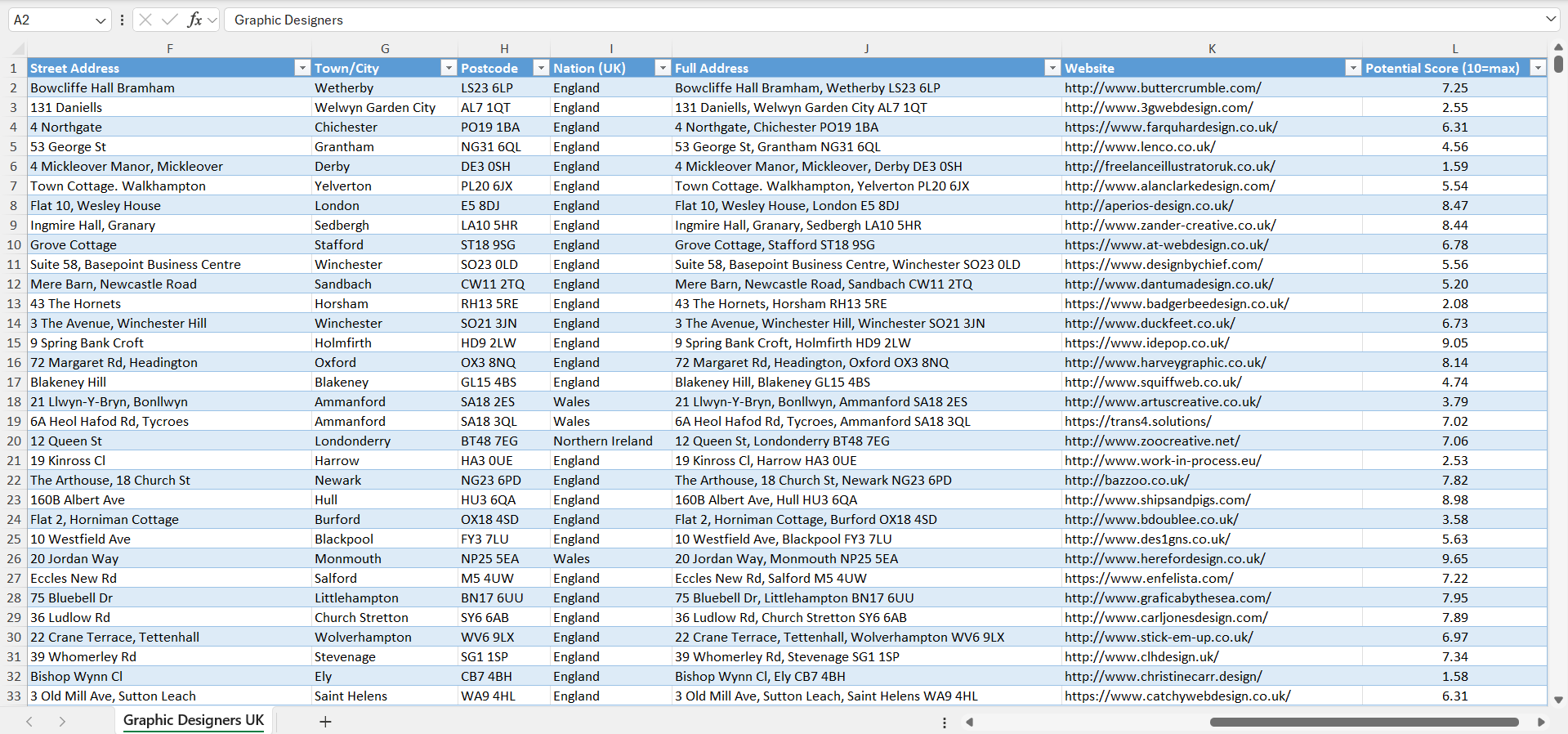Viewport: 1568px width, 734px height.
Task: Select column H header
Action: click(x=503, y=49)
